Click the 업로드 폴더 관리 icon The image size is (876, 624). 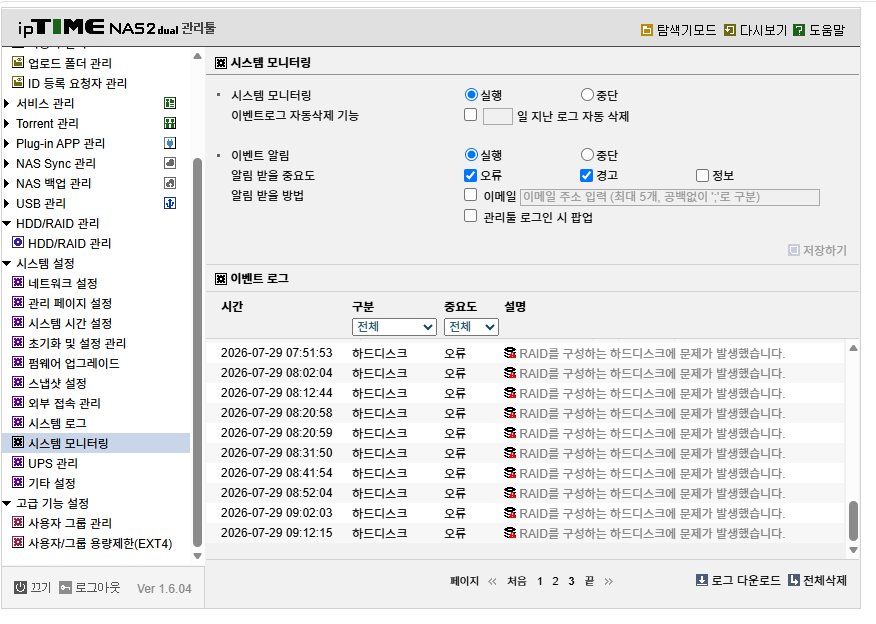tap(18, 62)
